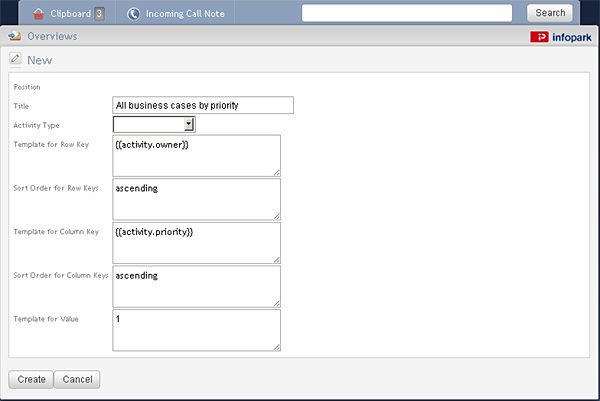600x401 pixels.
Task: Click the Cancel button
Action: click(77, 379)
